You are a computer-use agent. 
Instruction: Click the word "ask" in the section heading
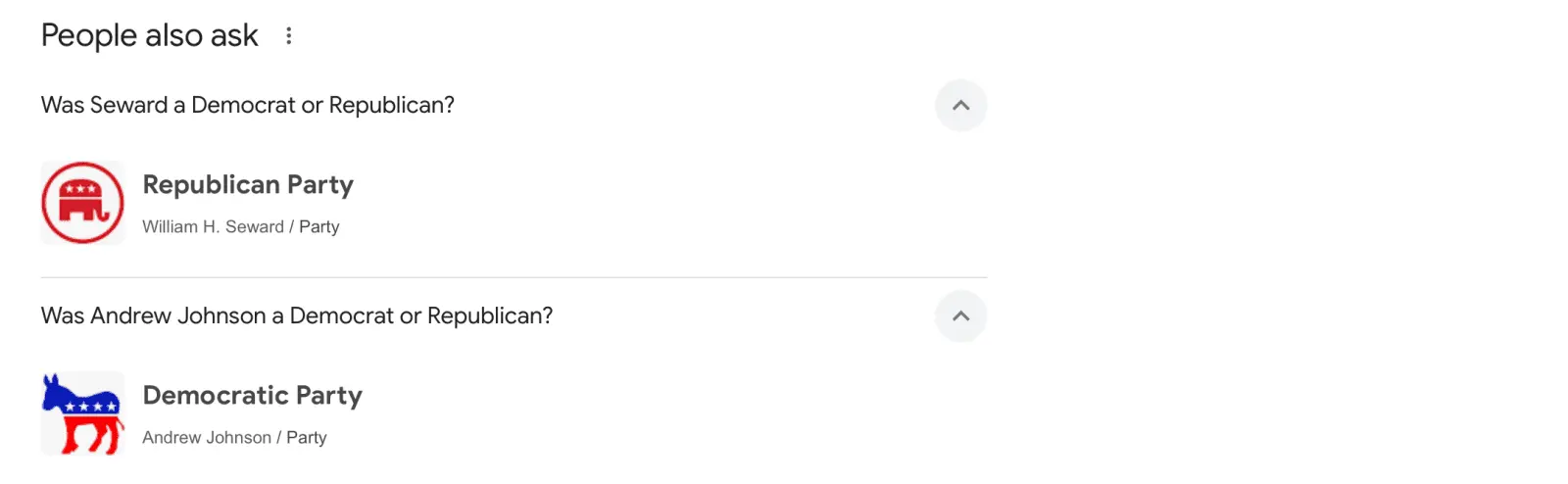pyautogui.click(x=234, y=36)
